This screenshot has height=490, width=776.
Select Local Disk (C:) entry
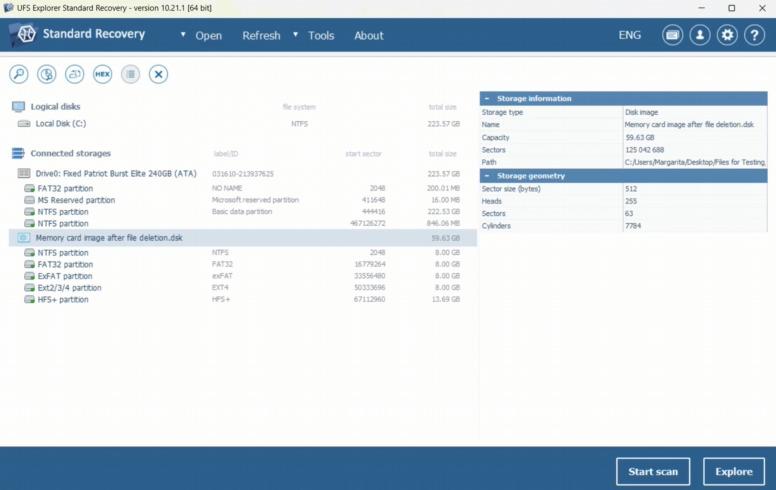click(x=242, y=124)
